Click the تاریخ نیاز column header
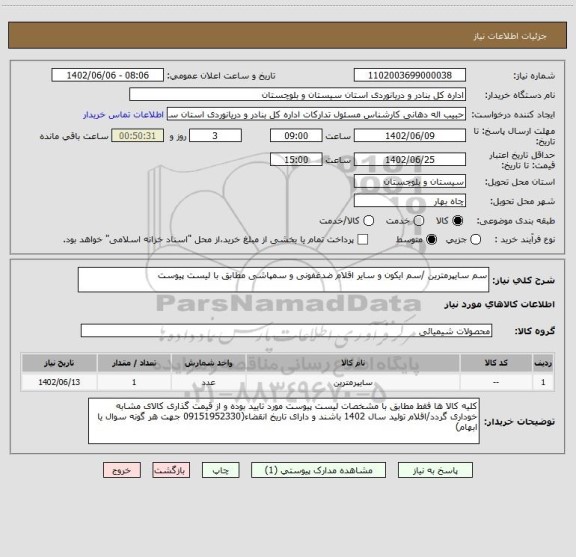The image size is (576, 557). 59,363
